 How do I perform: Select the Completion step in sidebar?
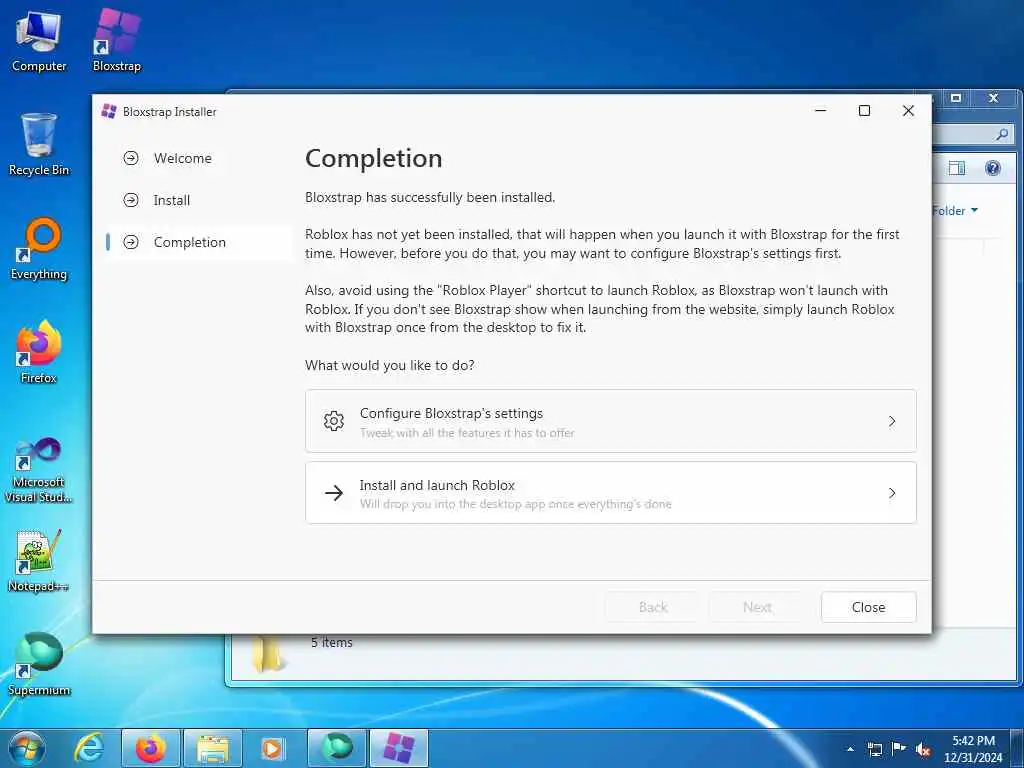click(198, 242)
